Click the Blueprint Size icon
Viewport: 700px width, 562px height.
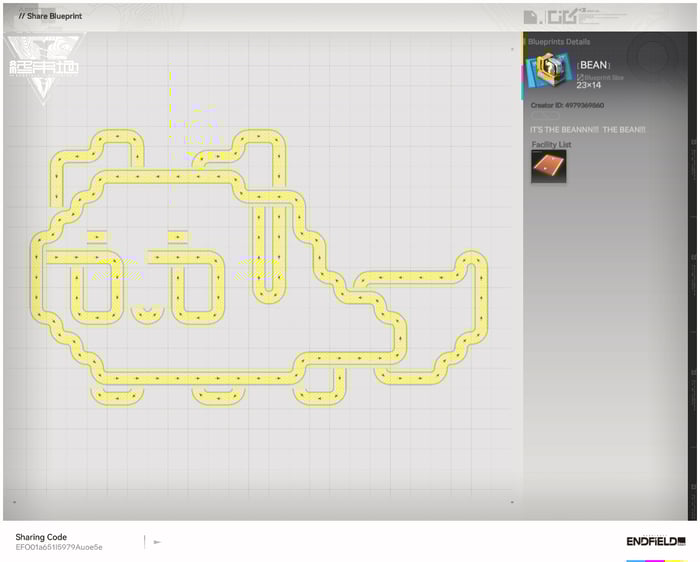click(x=580, y=77)
